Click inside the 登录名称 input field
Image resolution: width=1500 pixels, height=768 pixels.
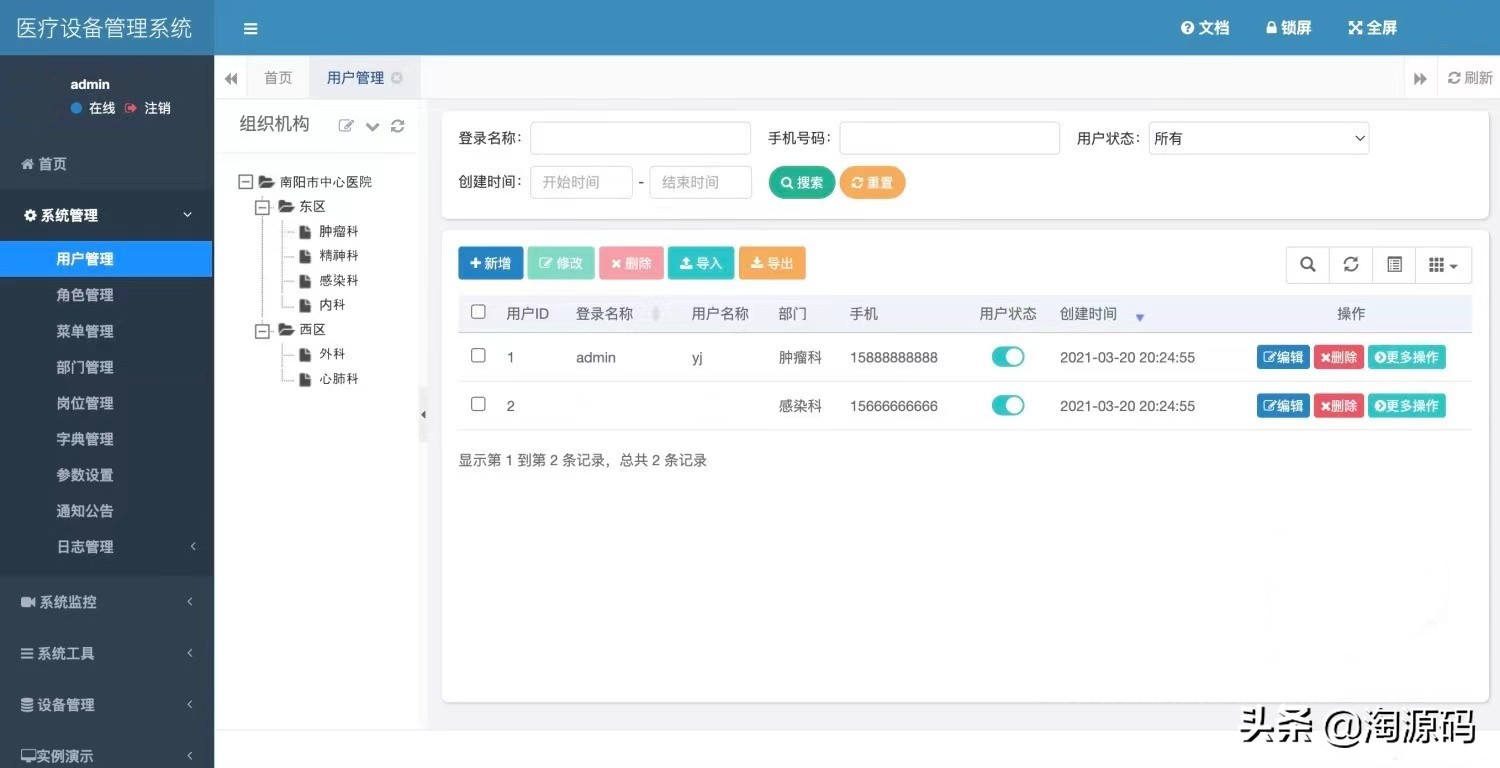(640, 138)
